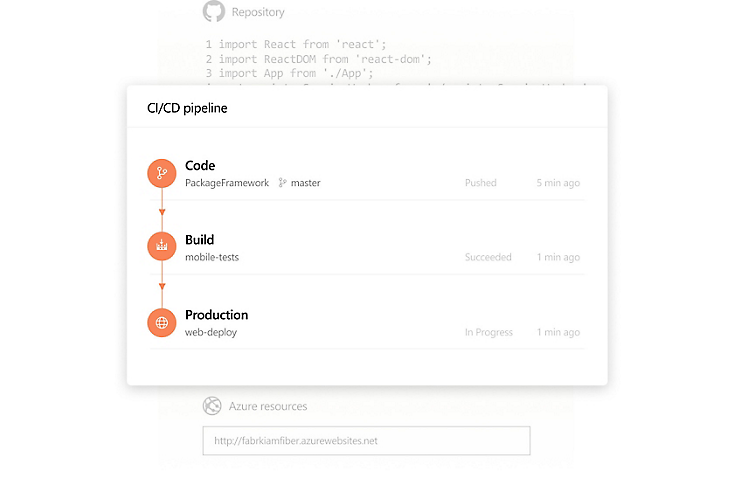Select the master branch label
734x478 pixels.
tap(305, 183)
